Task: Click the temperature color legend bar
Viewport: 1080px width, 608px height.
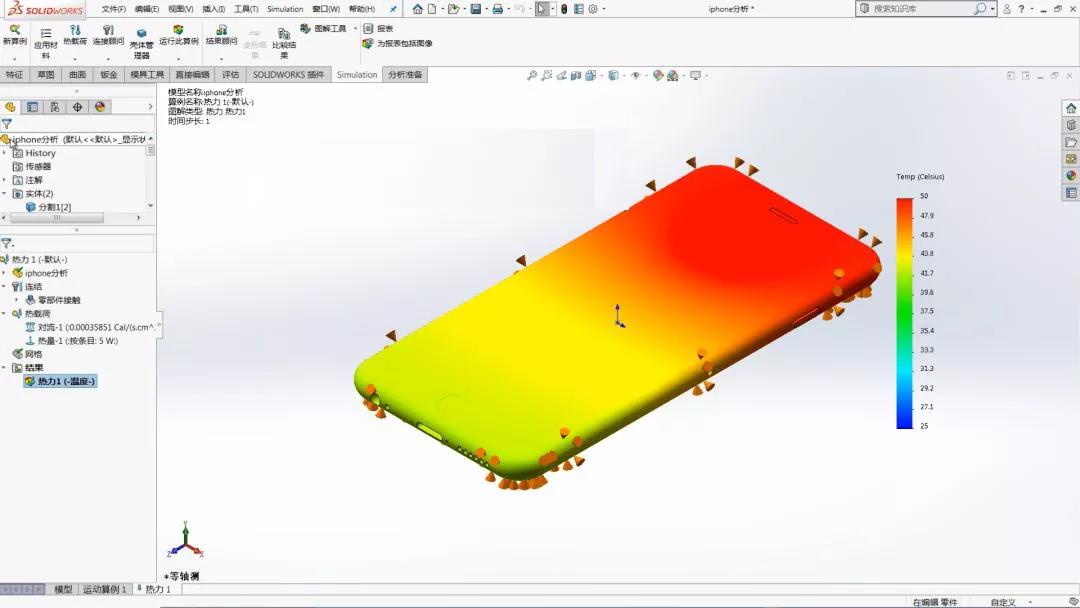Action: pos(904,313)
